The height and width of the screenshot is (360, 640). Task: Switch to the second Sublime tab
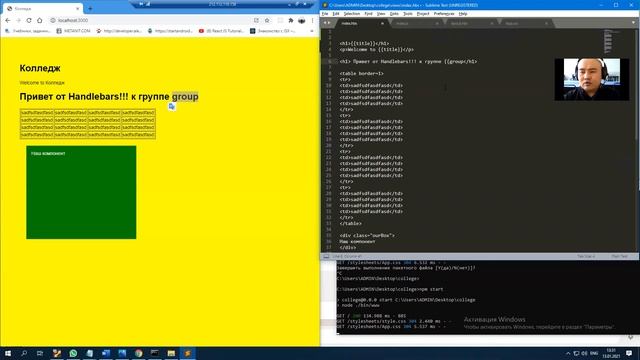pos(416,24)
